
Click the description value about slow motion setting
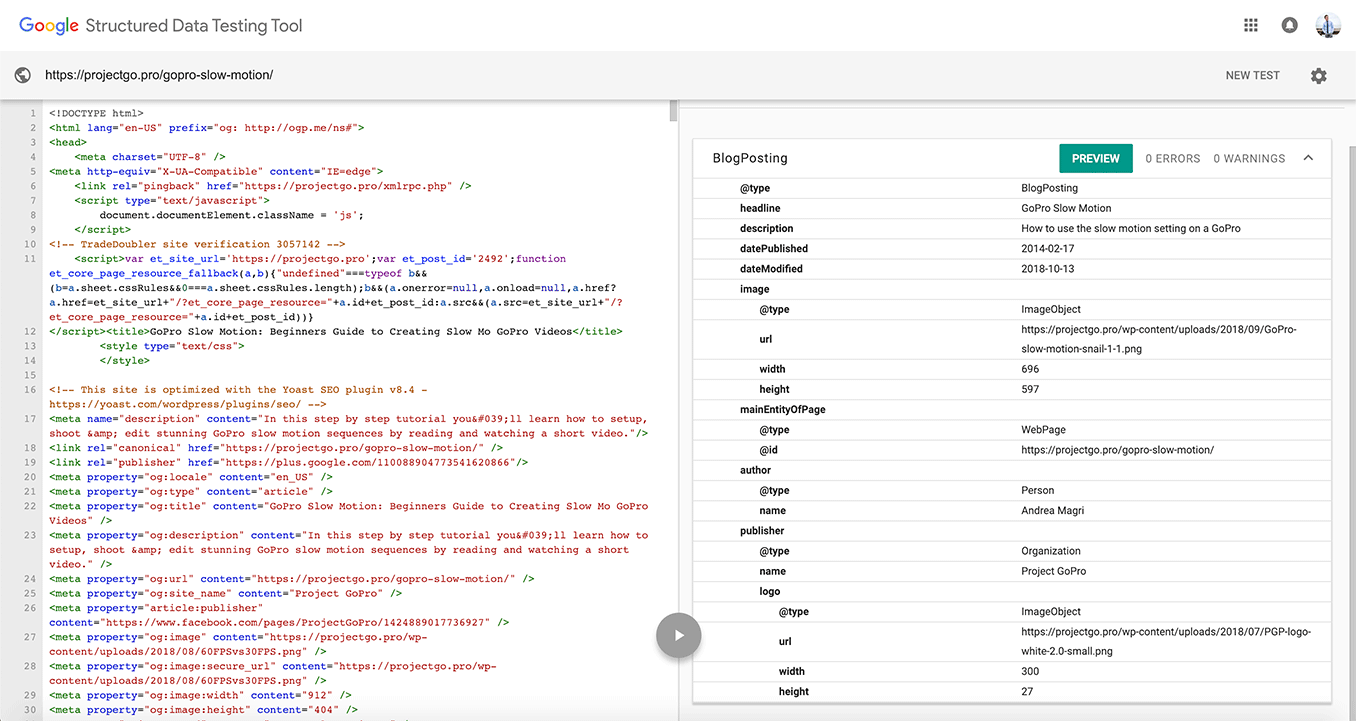[1131, 228]
